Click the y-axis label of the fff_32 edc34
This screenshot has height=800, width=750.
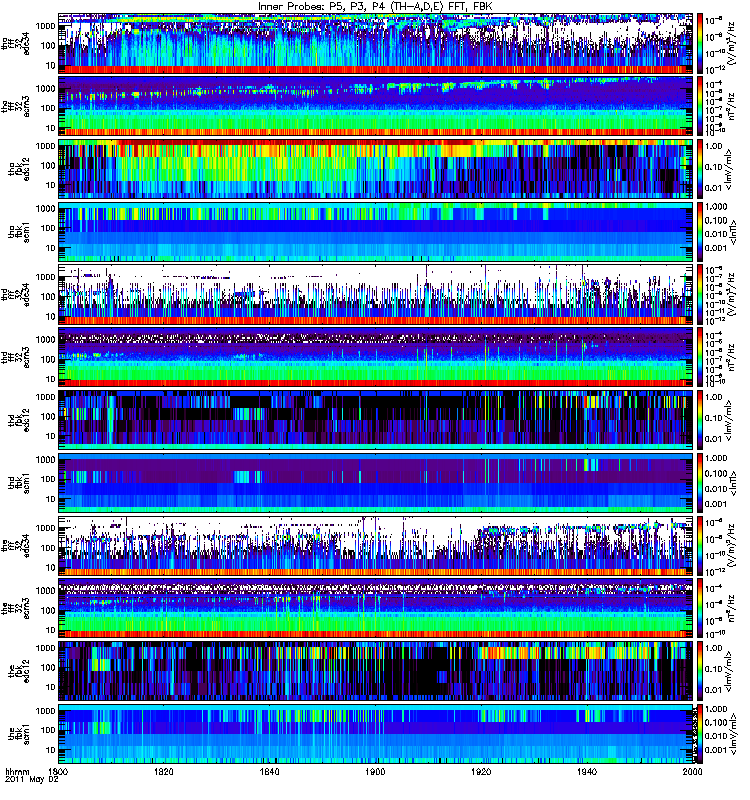point(15,545)
